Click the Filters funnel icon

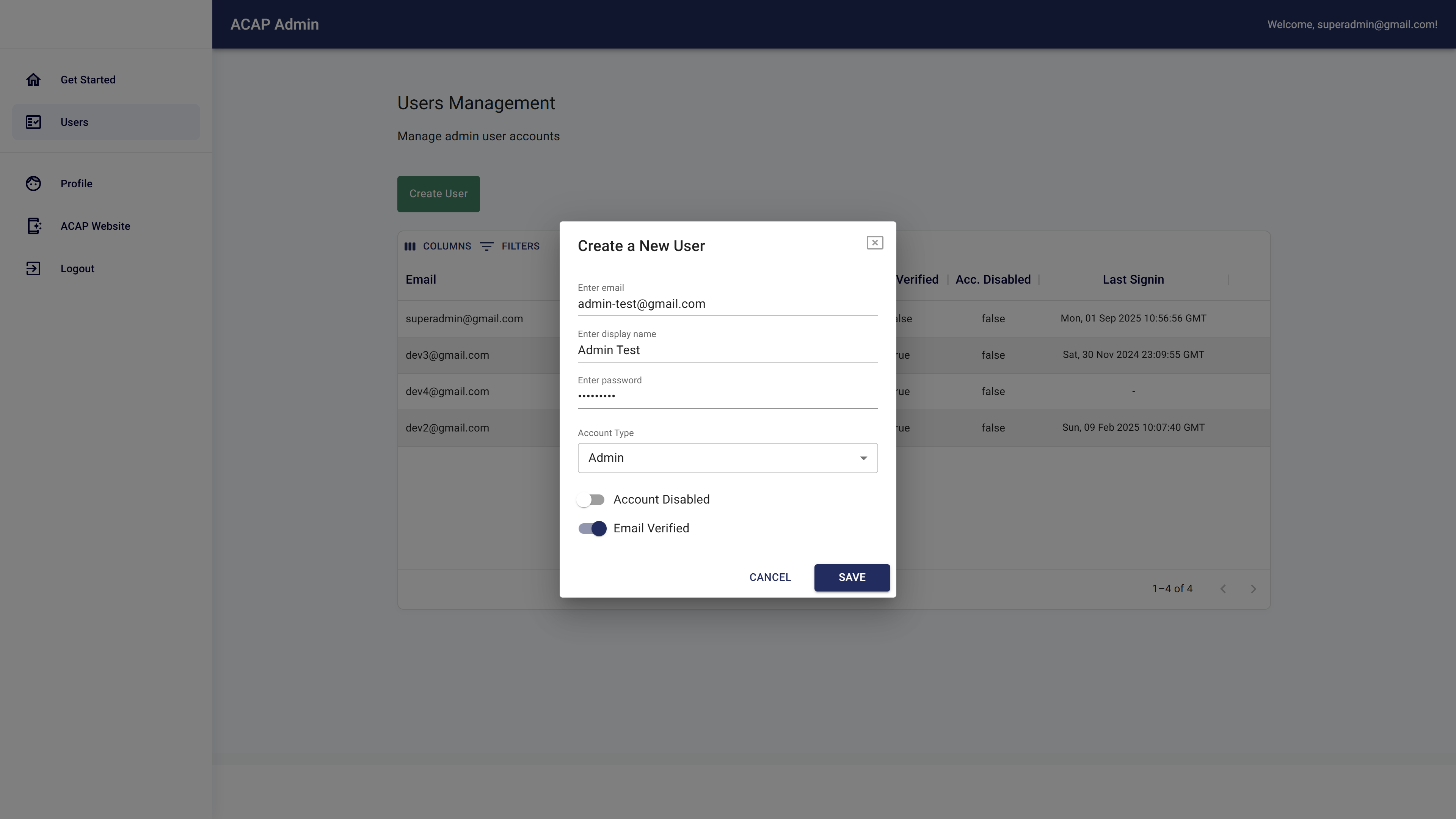(486, 246)
